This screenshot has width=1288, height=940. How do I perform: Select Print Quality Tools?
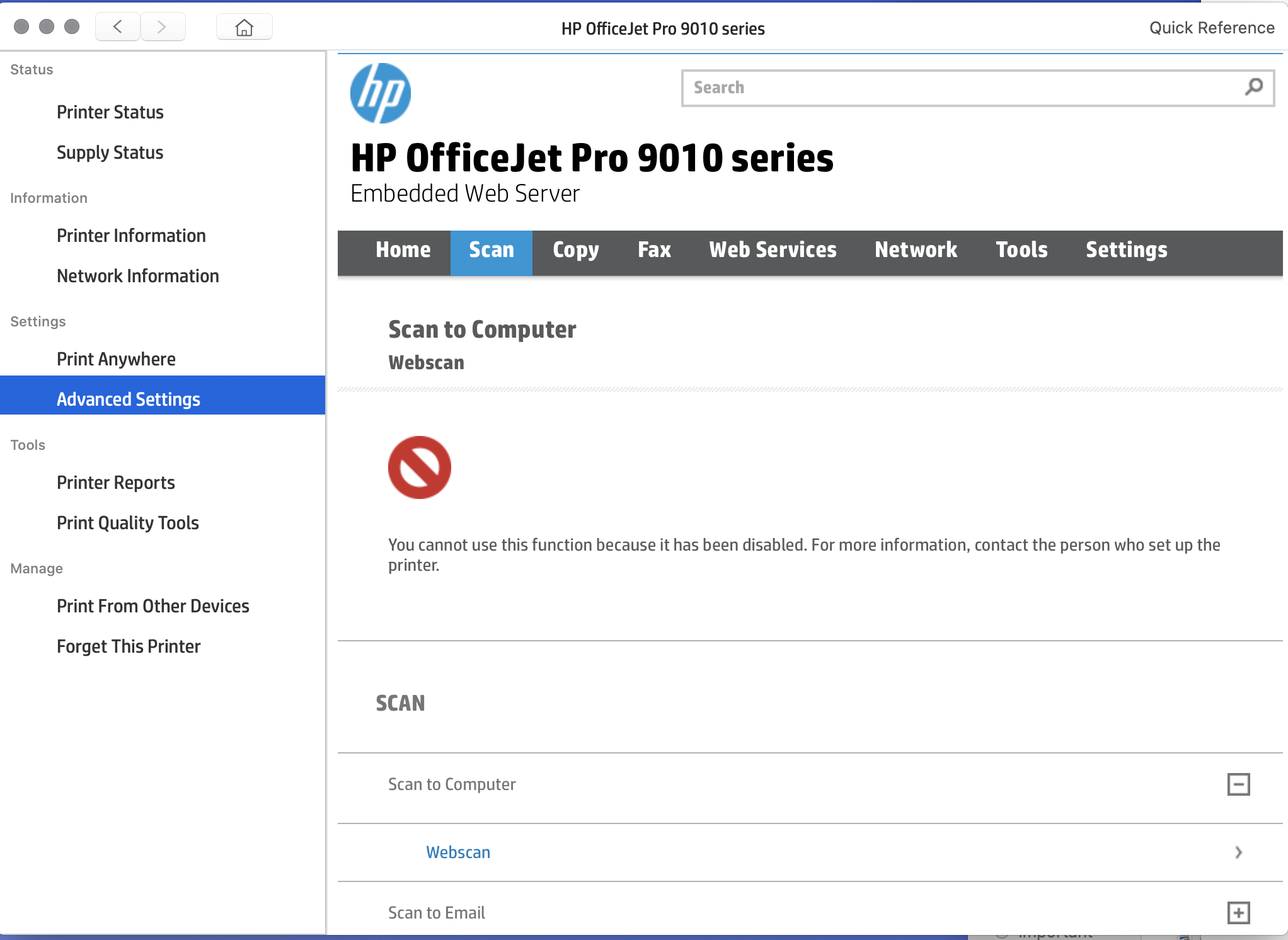[x=127, y=522]
